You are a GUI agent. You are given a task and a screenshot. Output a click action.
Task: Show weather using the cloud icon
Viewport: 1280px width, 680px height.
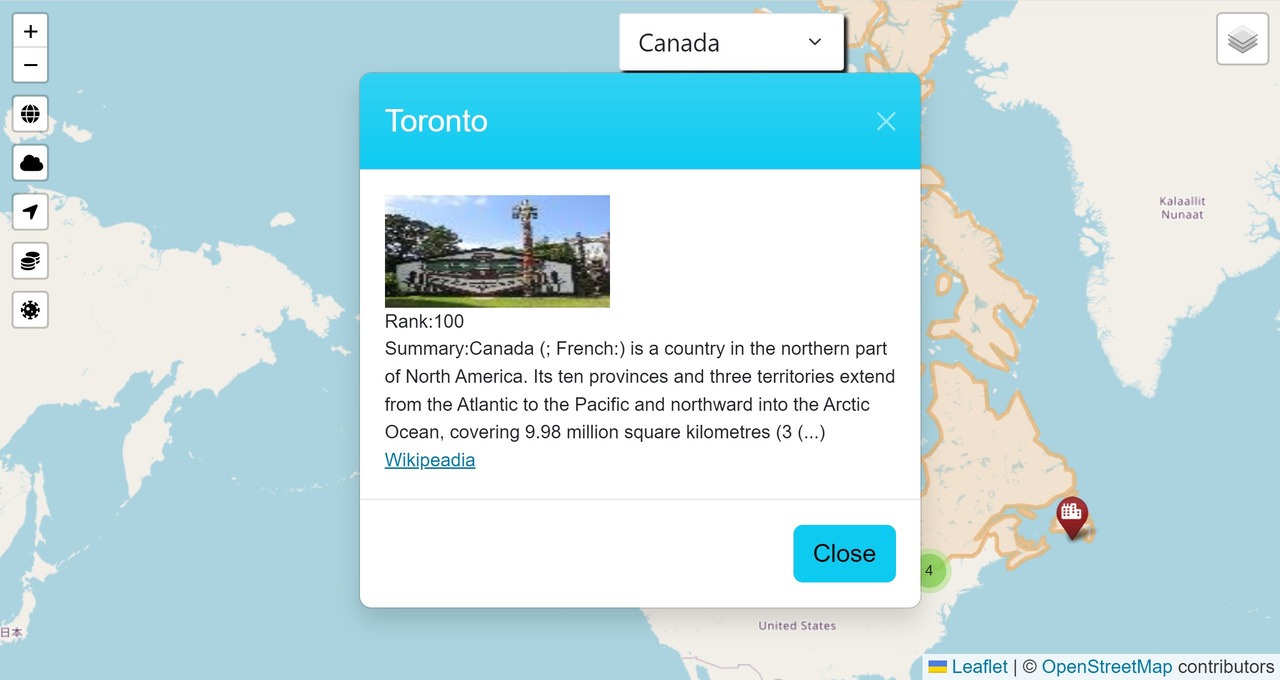coord(30,163)
